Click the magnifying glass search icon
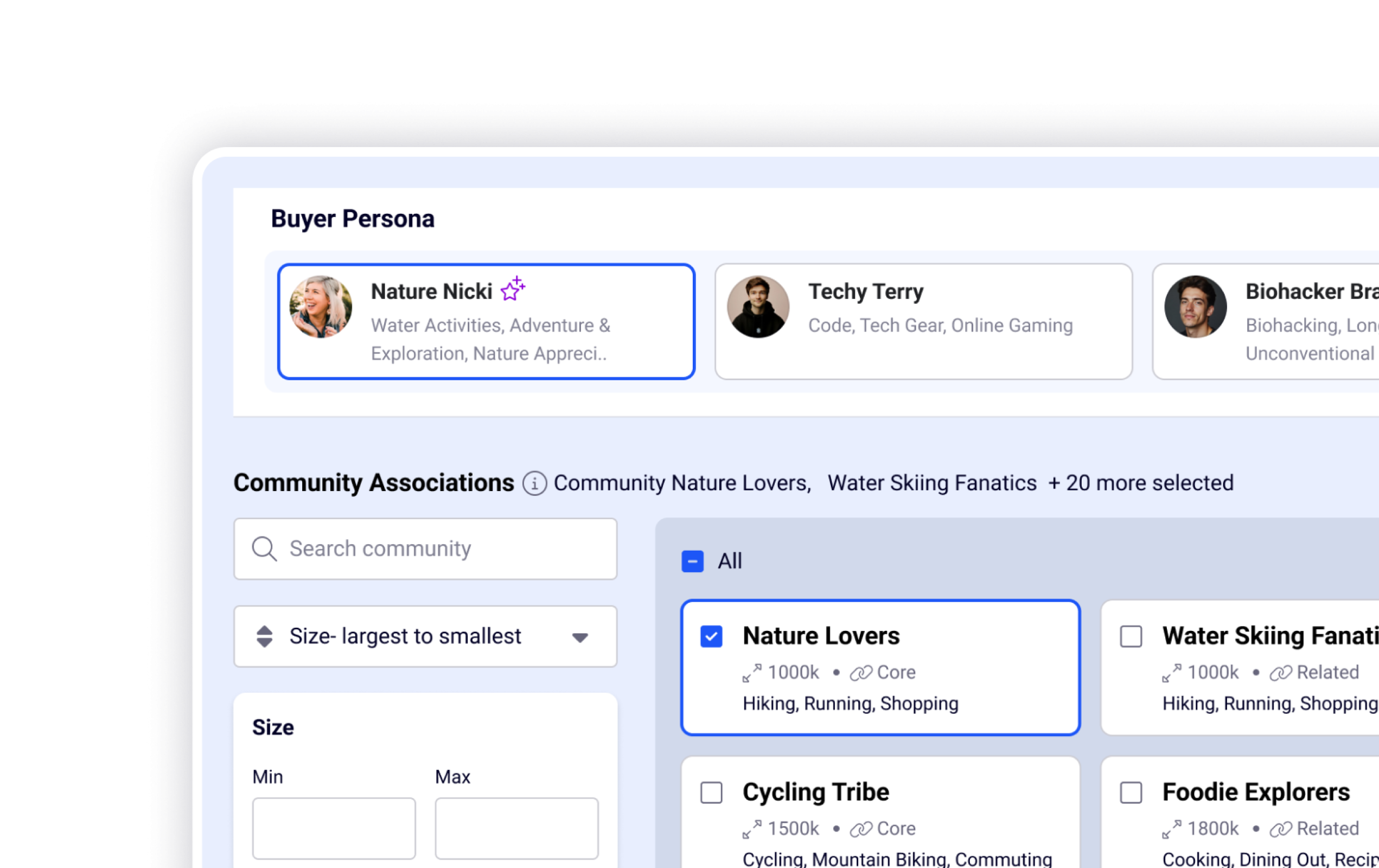The width and height of the screenshot is (1379, 868). [x=264, y=548]
